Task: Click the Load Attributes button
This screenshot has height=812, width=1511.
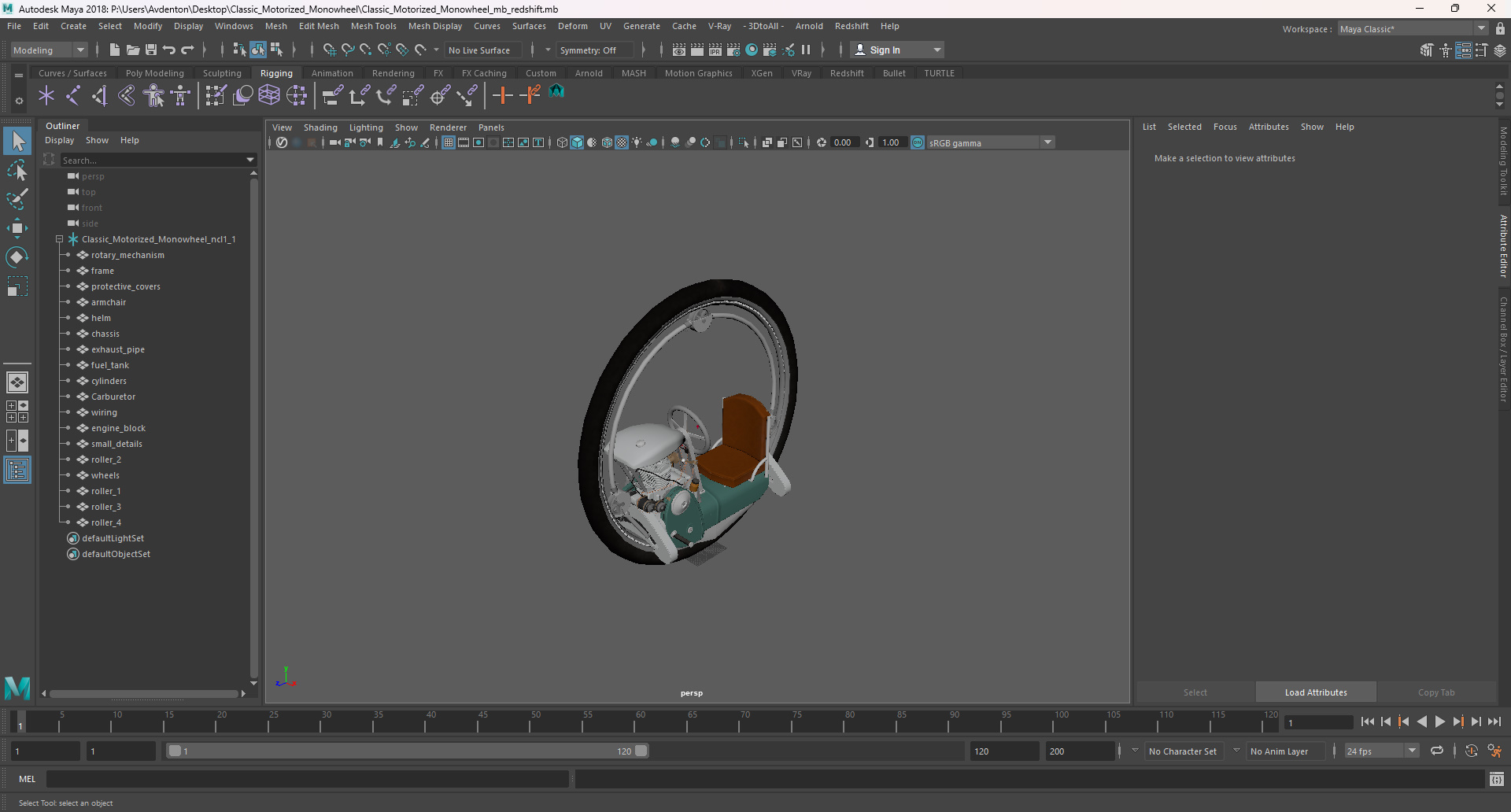Action: click(1316, 692)
